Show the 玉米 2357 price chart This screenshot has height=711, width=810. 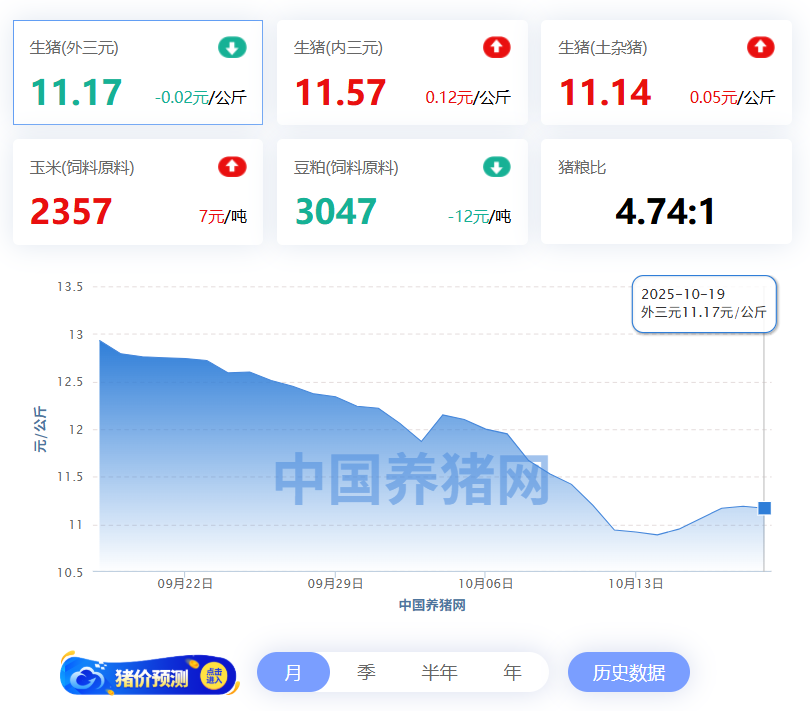[137, 192]
